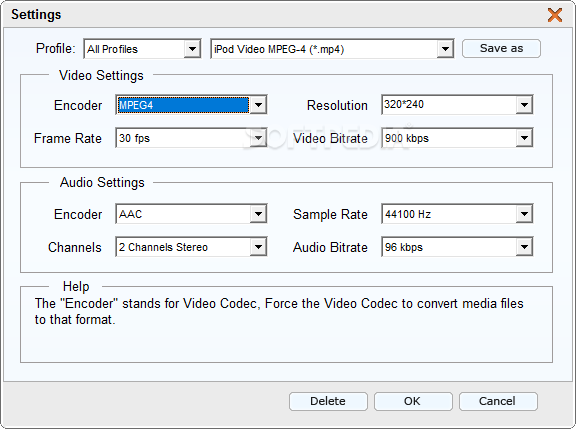The image size is (576, 429).
Task: Click the Audio Settings group label
Action: [x=102, y=183]
